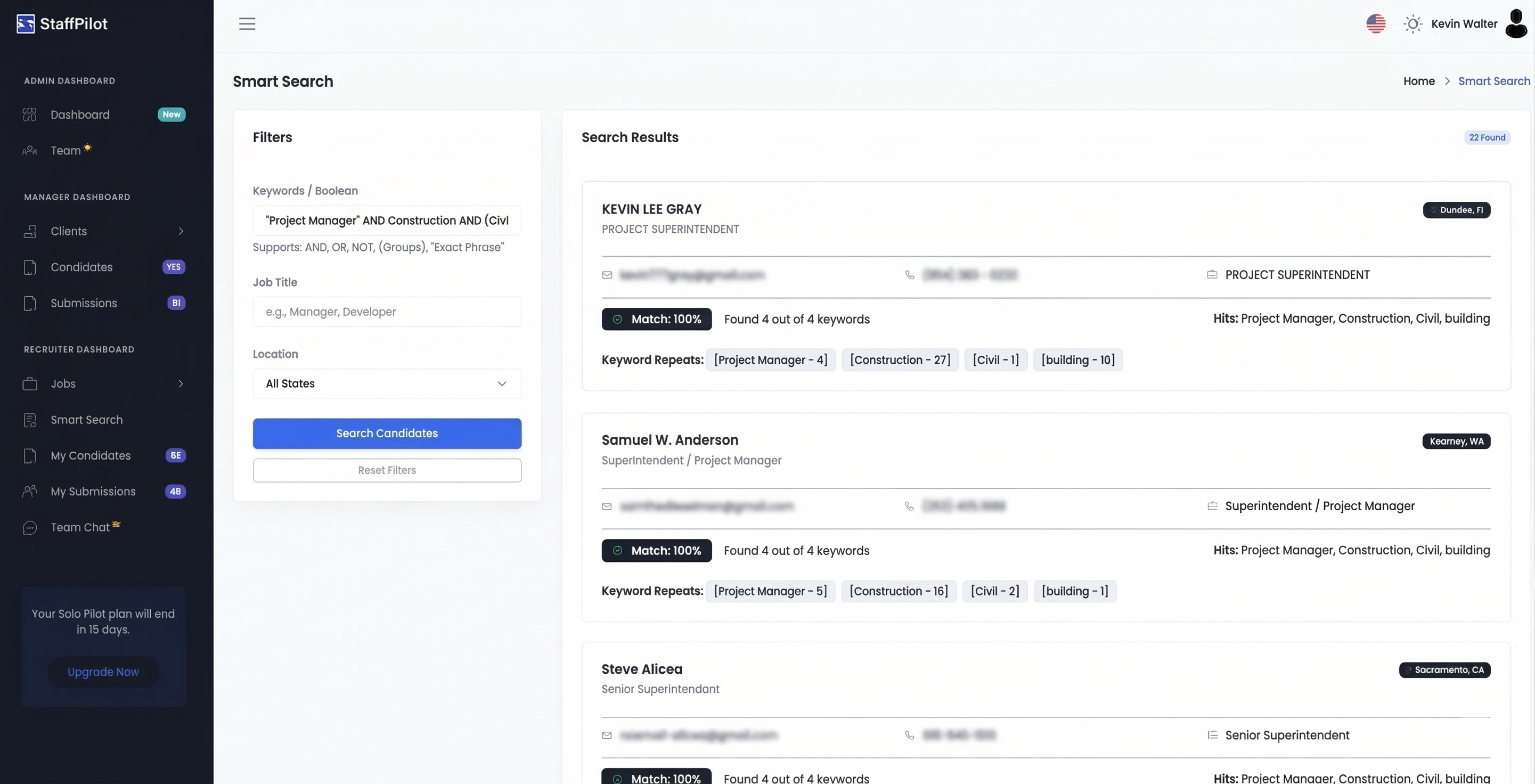Click the Candidates YES badge
The width and height of the screenshot is (1535, 784).
point(174,267)
